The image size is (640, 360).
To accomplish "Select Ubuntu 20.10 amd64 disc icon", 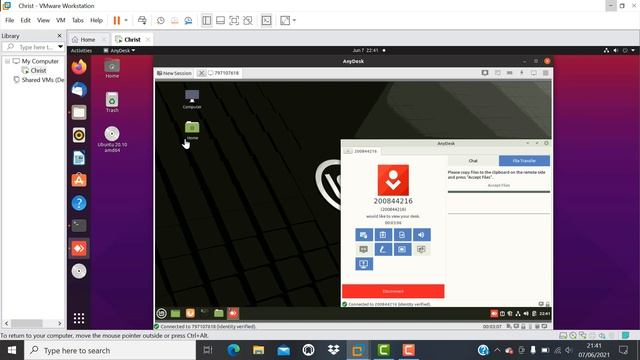I will [112, 139].
